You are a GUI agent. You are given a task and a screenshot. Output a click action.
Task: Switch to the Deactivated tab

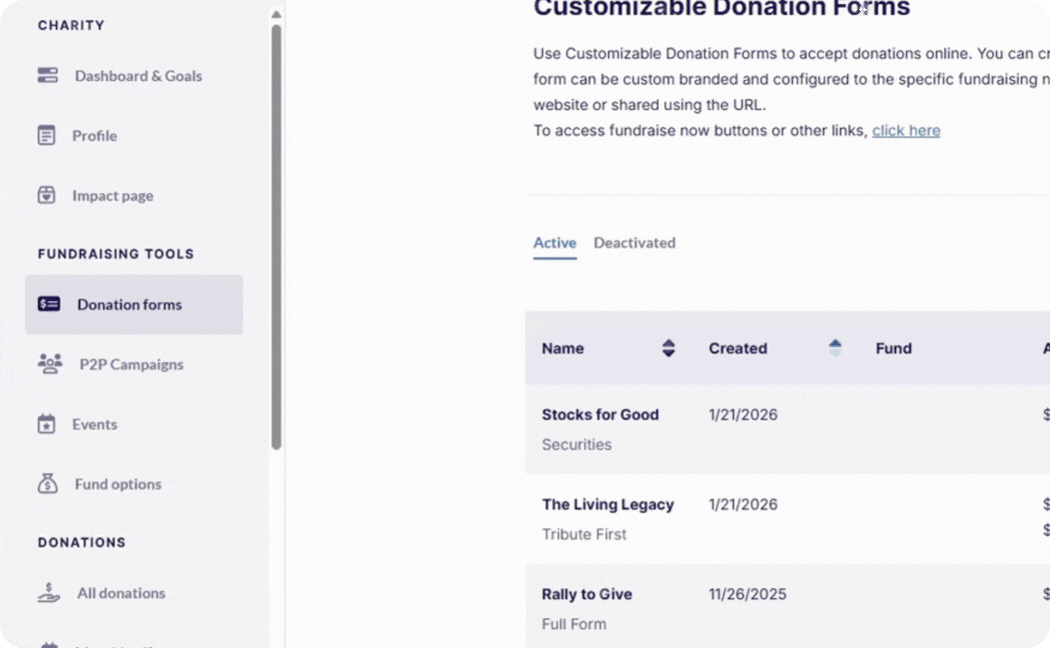click(x=634, y=243)
